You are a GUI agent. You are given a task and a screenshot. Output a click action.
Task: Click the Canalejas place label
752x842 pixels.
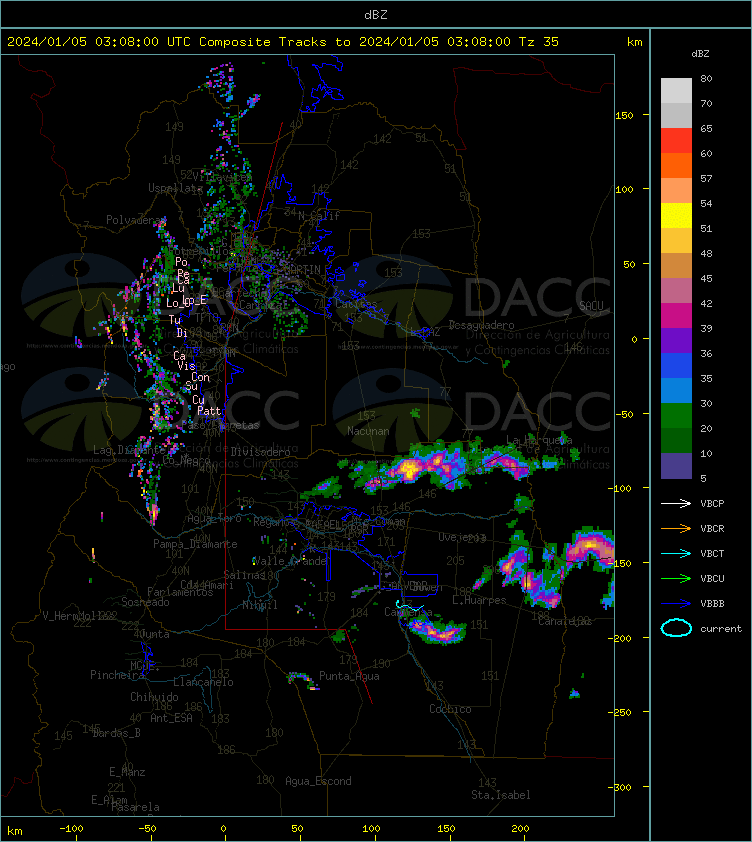(x=565, y=621)
